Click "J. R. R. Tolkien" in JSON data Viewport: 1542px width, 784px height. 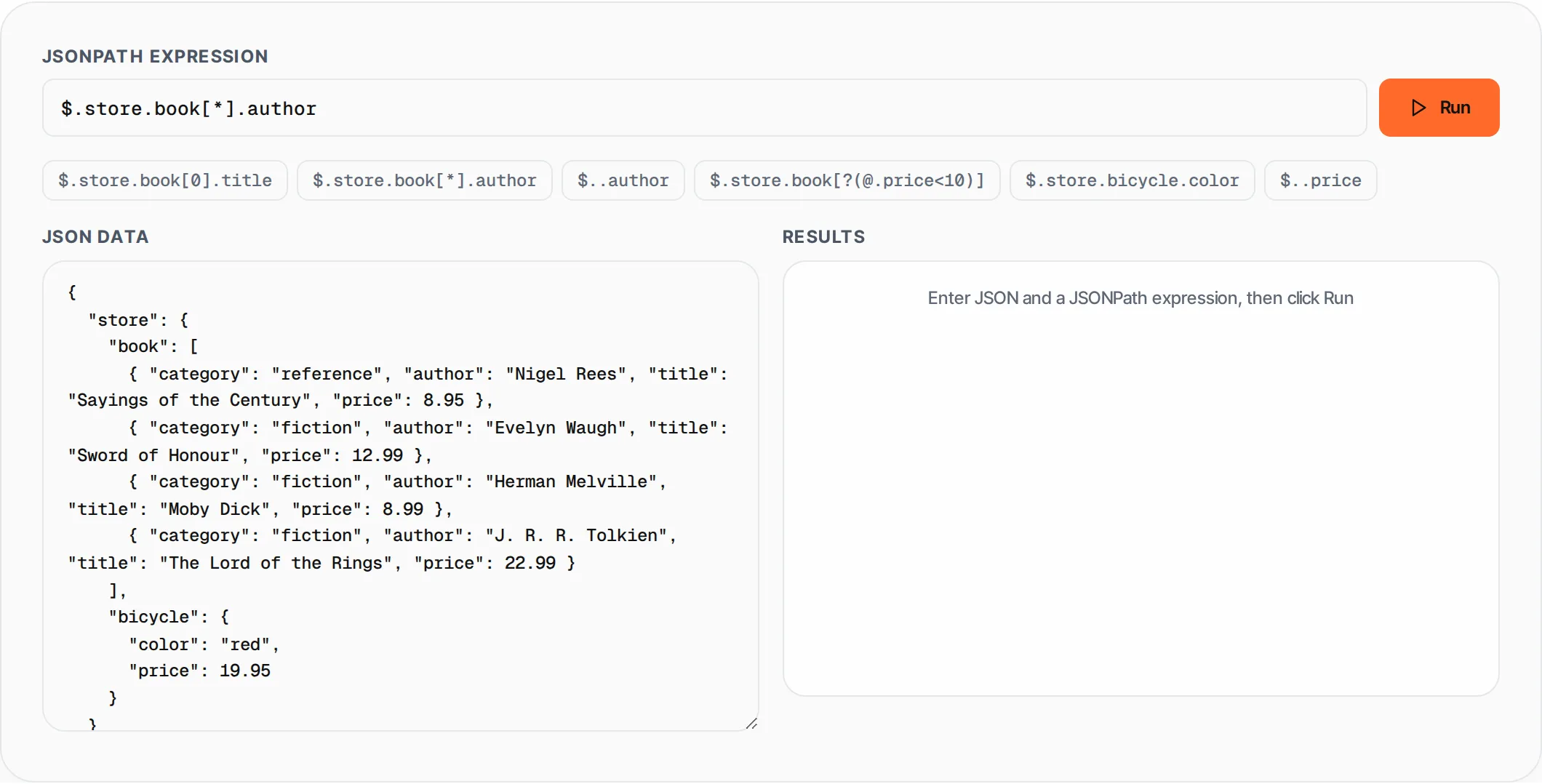click(576, 535)
